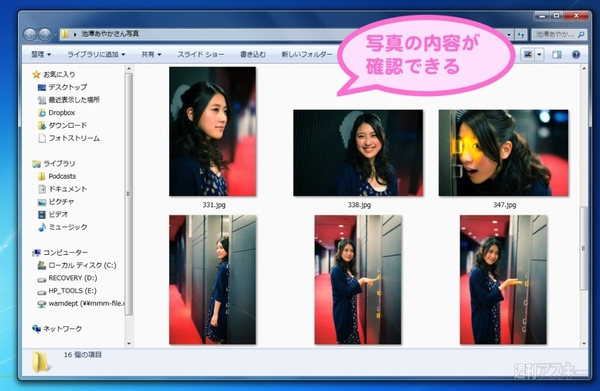
Task: Change the view with thumbnail view icon
Action: (x=528, y=54)
